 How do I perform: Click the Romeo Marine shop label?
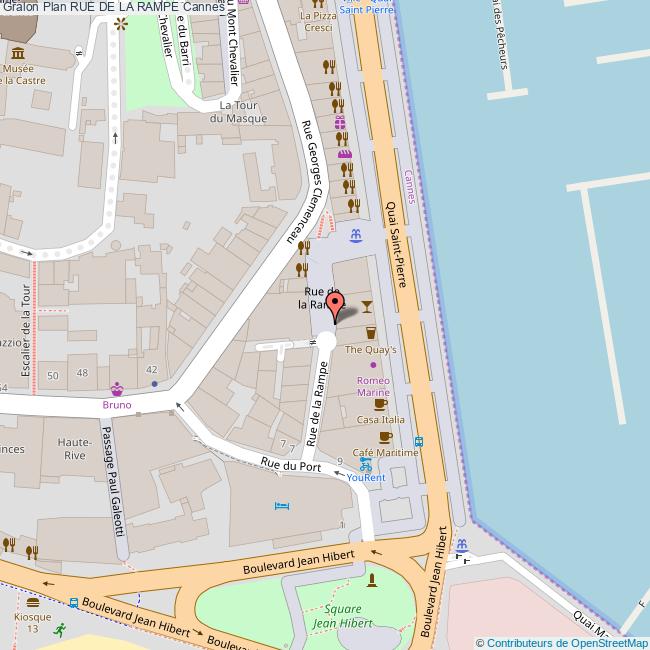(x=374, y=386)
